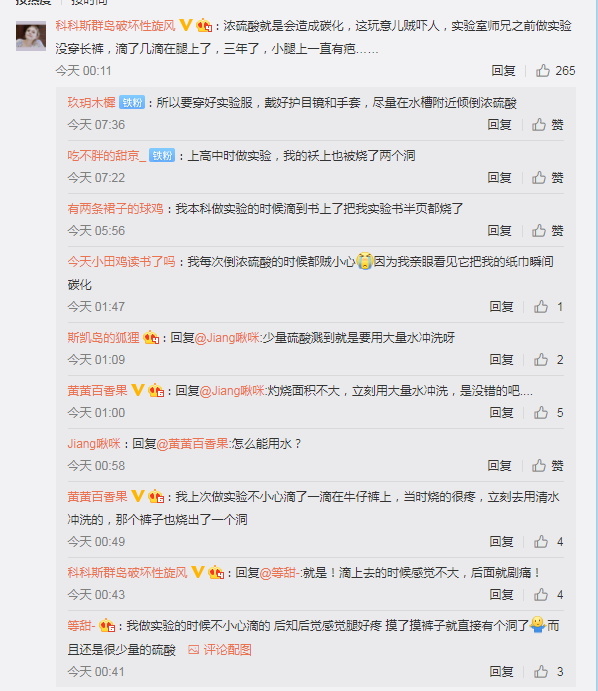Open 评论配图 image attachment
Viewport: 598px width, 691px height.
click(x=220, y=650)
